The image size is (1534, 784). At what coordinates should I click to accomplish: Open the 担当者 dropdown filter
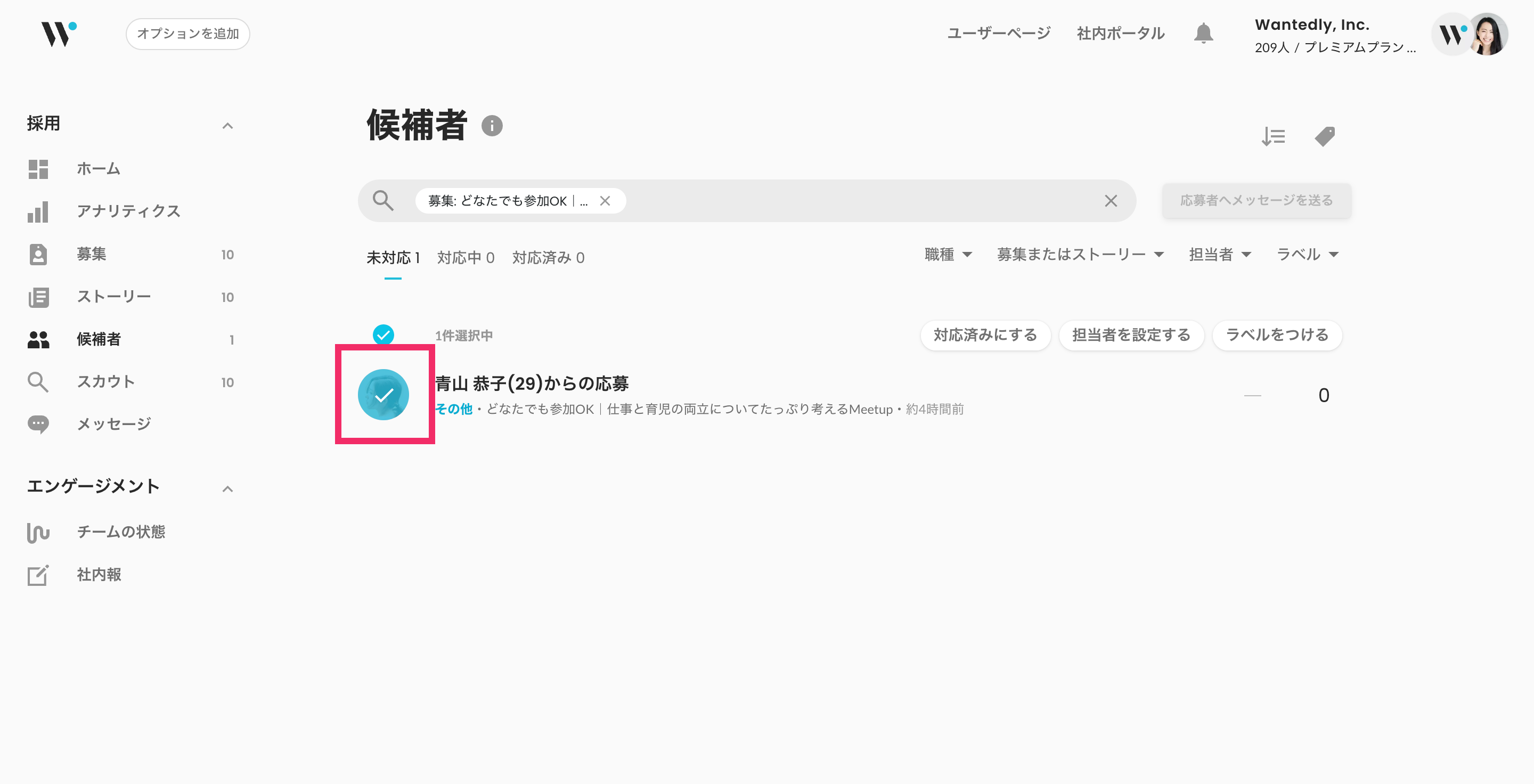[x=1220, y=255]
